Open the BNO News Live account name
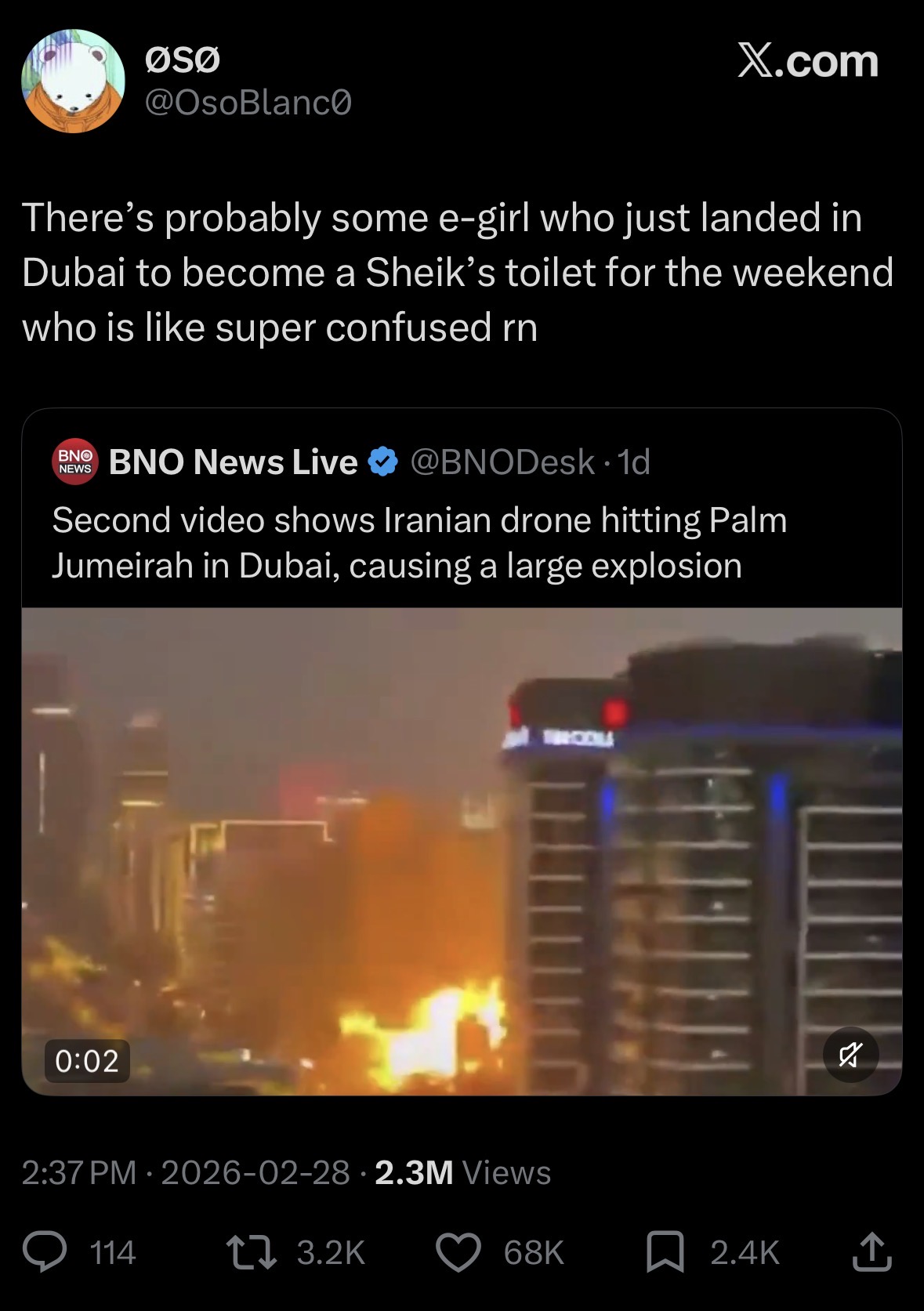924x1311 pixels. tap(234, 462)
